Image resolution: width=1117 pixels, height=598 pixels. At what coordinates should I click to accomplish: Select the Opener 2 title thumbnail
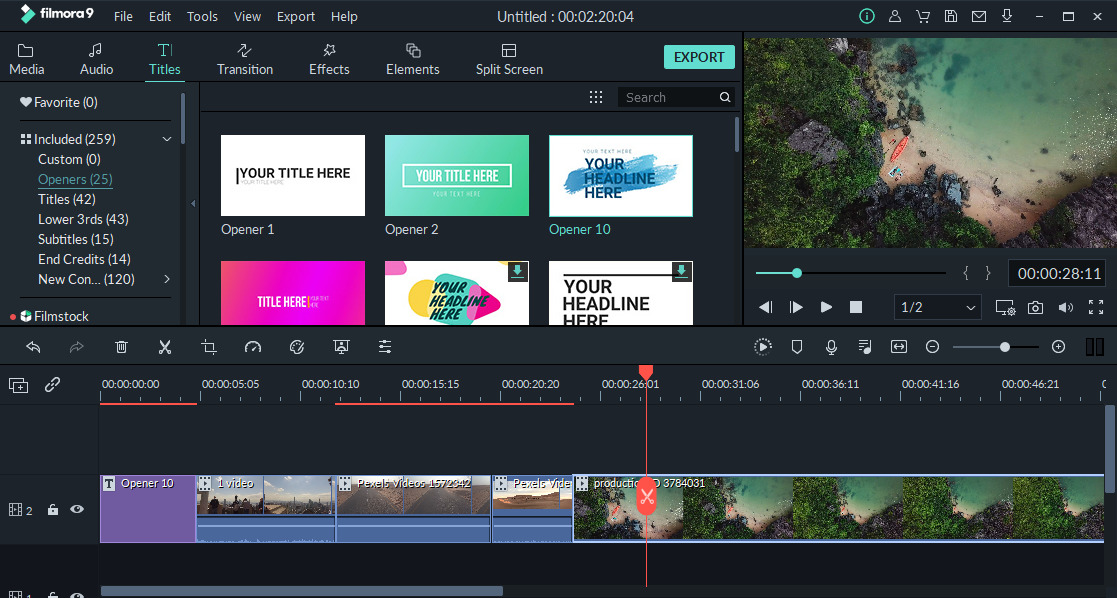click(x=457, y=176)
